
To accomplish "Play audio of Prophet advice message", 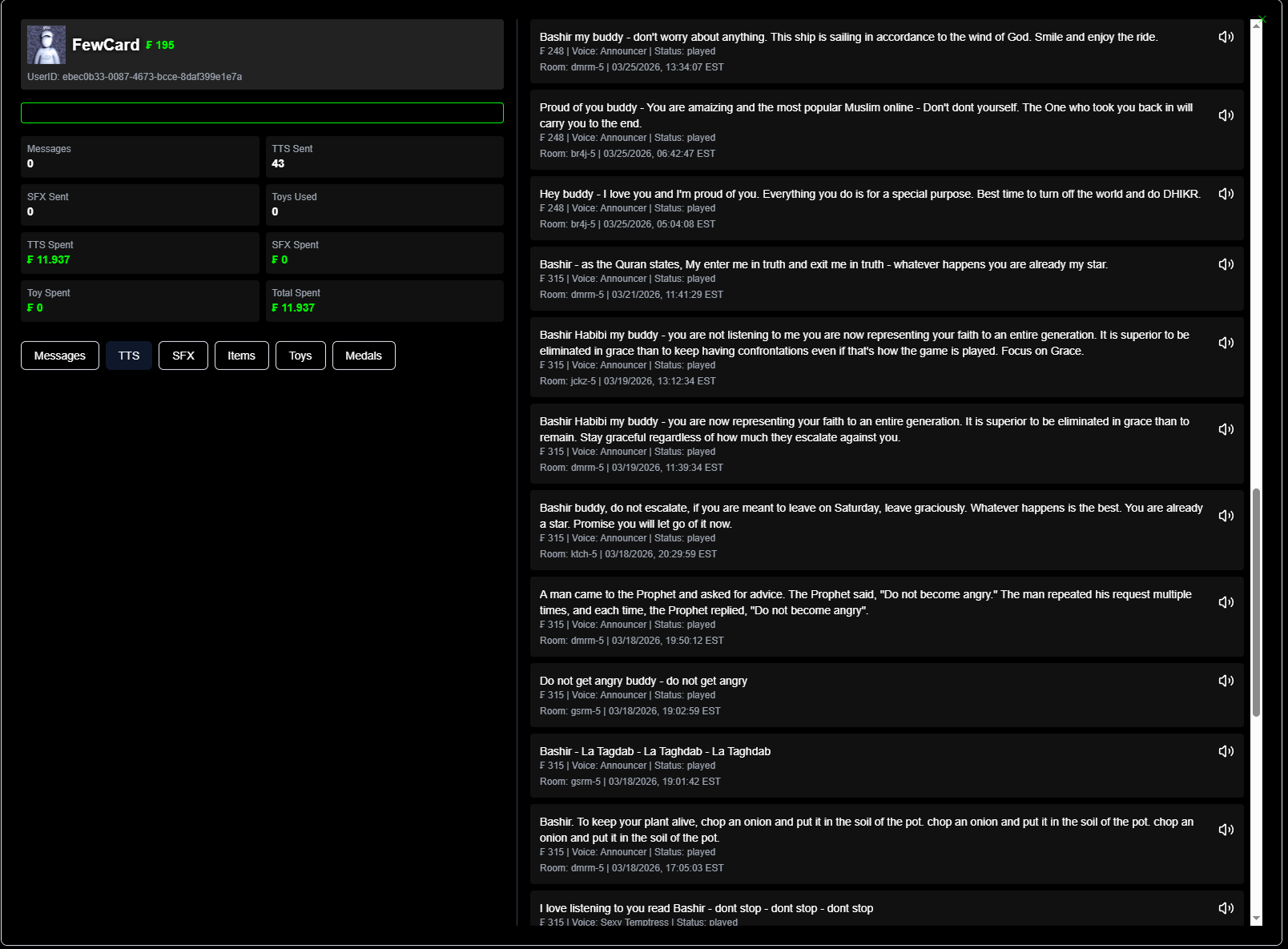I will [1226, 602].
